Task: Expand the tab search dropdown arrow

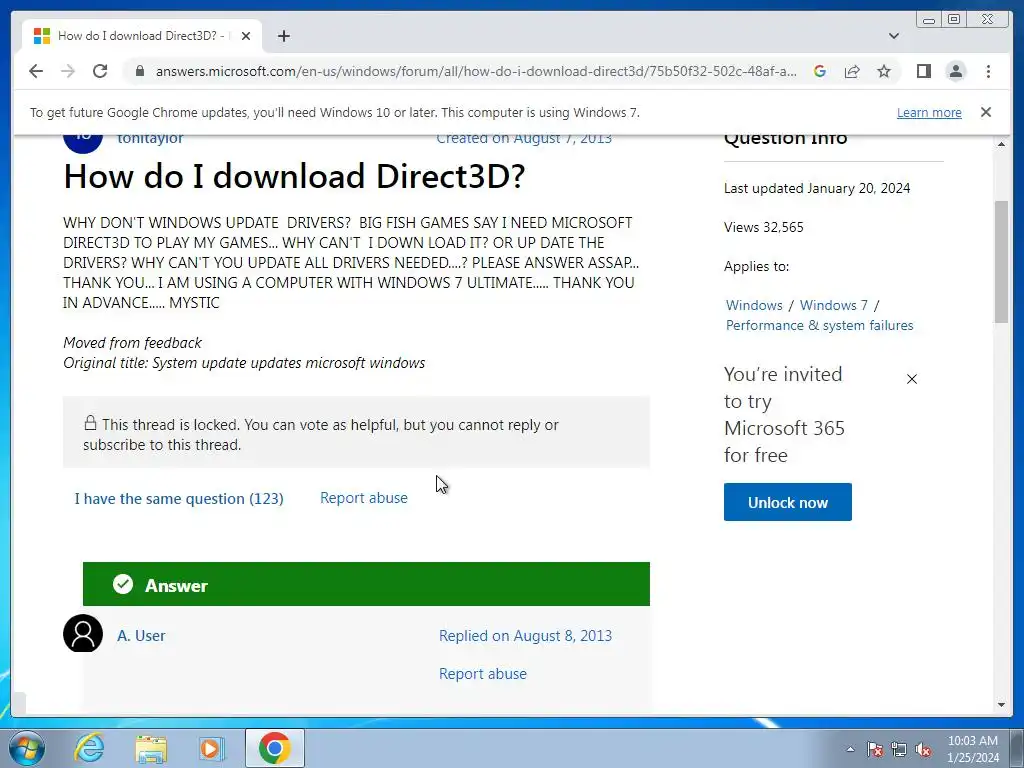Action: (894, 36)
